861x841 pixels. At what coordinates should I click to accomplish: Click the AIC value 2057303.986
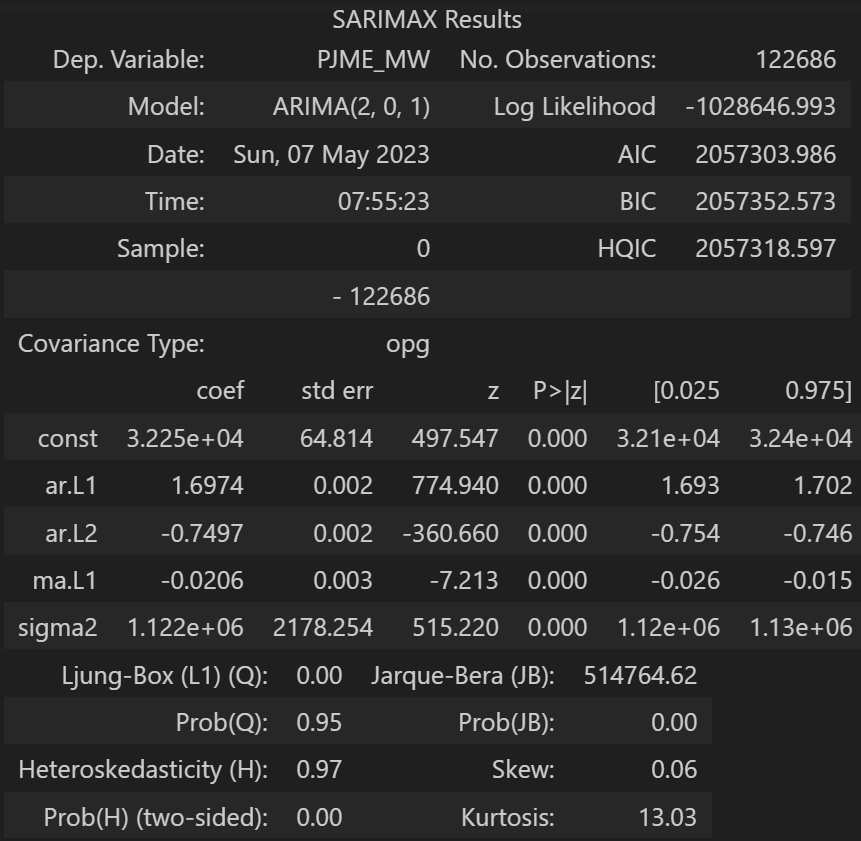pyautogui.click(x=765, y=155)
